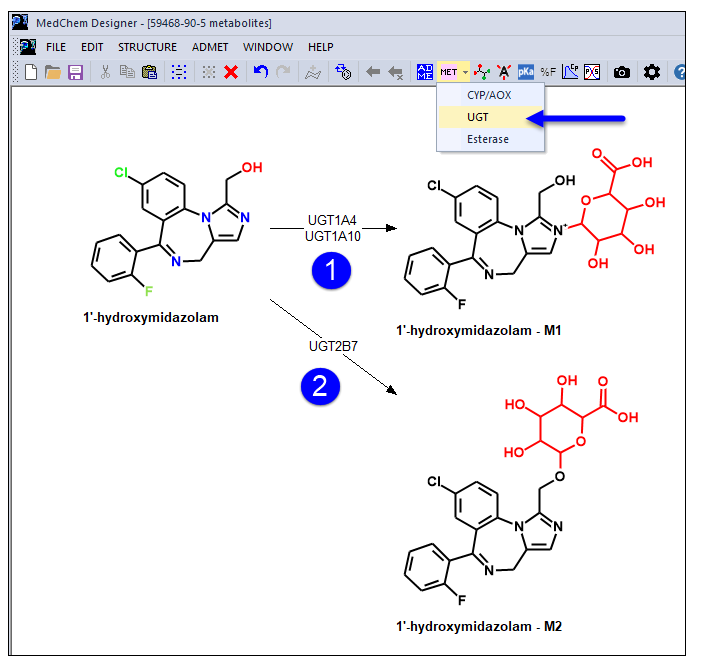Viewport: 706px width, 670px height.
Task: Select UGT from the MET dropdown
Action: pos(491,117)
